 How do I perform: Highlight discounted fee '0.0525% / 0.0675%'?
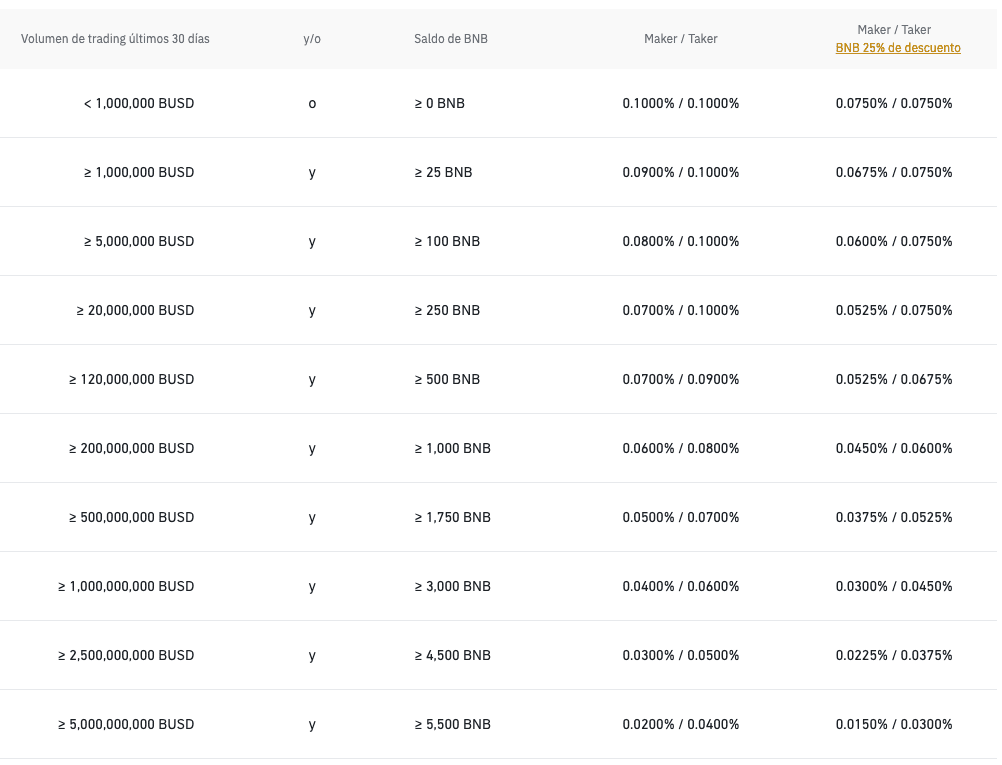coord(894,380)
